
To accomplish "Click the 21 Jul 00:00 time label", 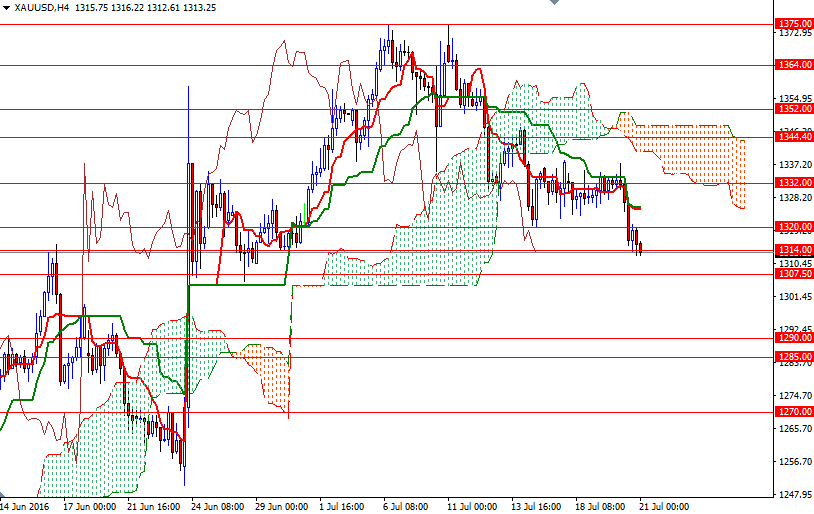I will click(663, 506).
